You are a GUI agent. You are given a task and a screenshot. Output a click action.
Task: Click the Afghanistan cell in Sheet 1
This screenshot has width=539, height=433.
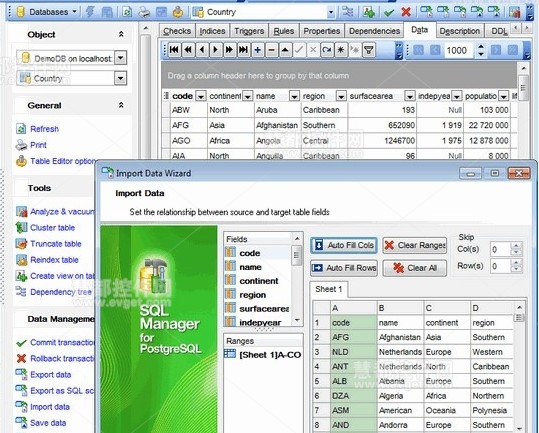coord(400,337)
